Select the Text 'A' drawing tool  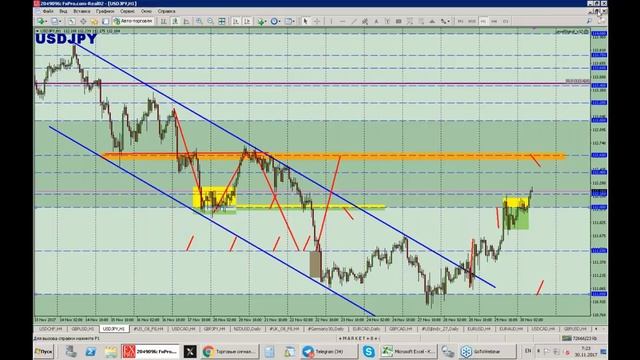[x=376, y=21]
